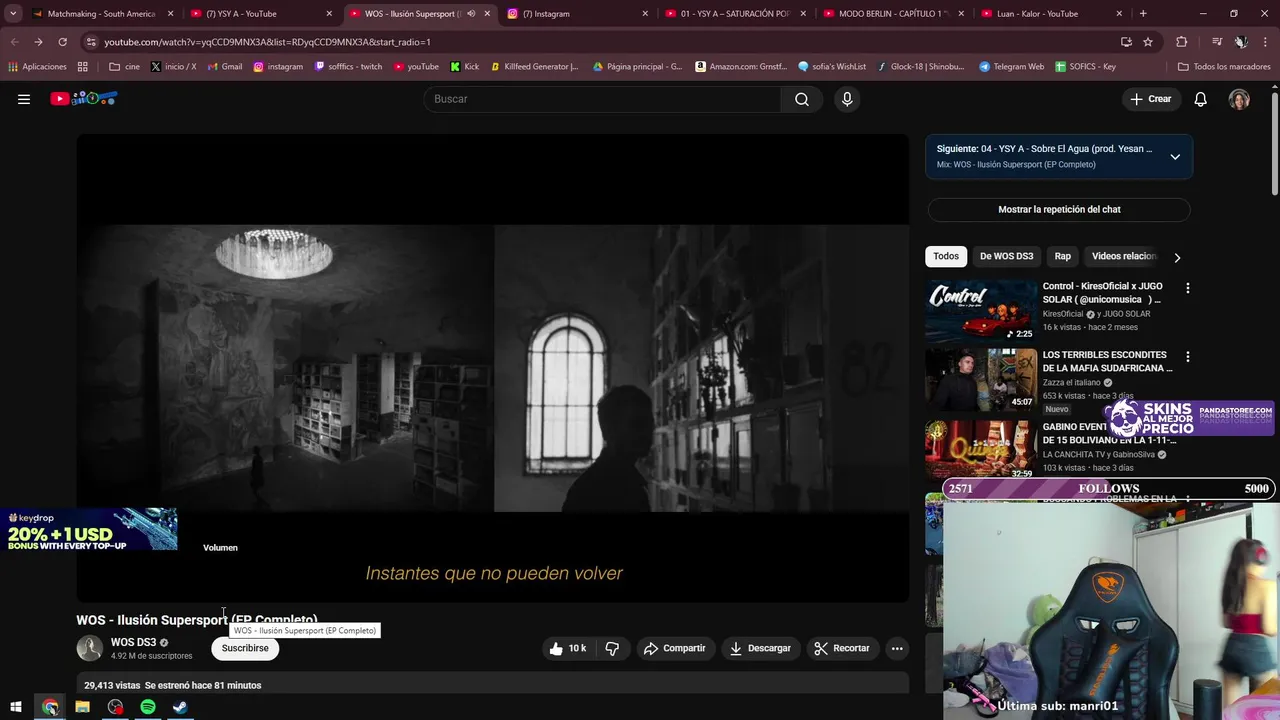Open the Amazon.com bookmark
The width and height of the screenshot is (1280, 720).
[x=741, y=67]
